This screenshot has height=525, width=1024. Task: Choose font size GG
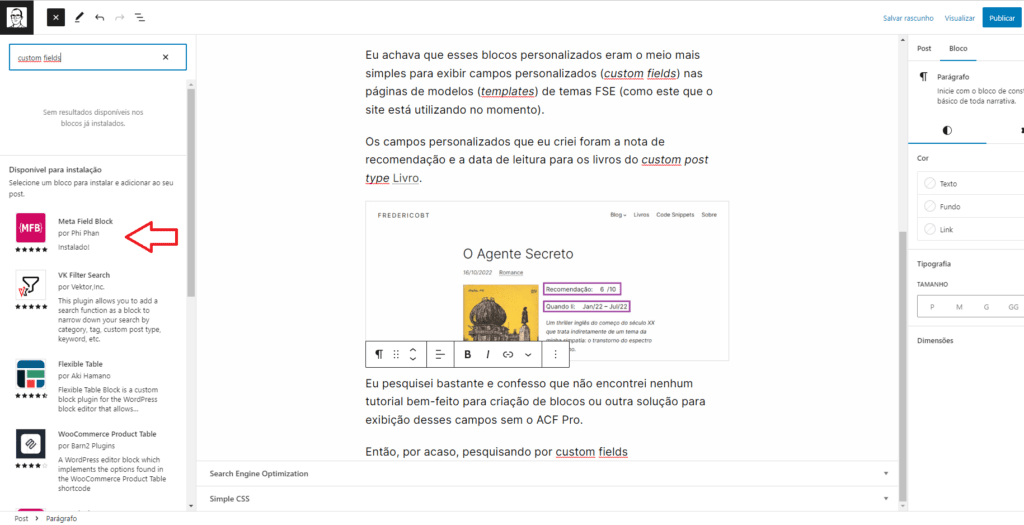[1013, 306]
